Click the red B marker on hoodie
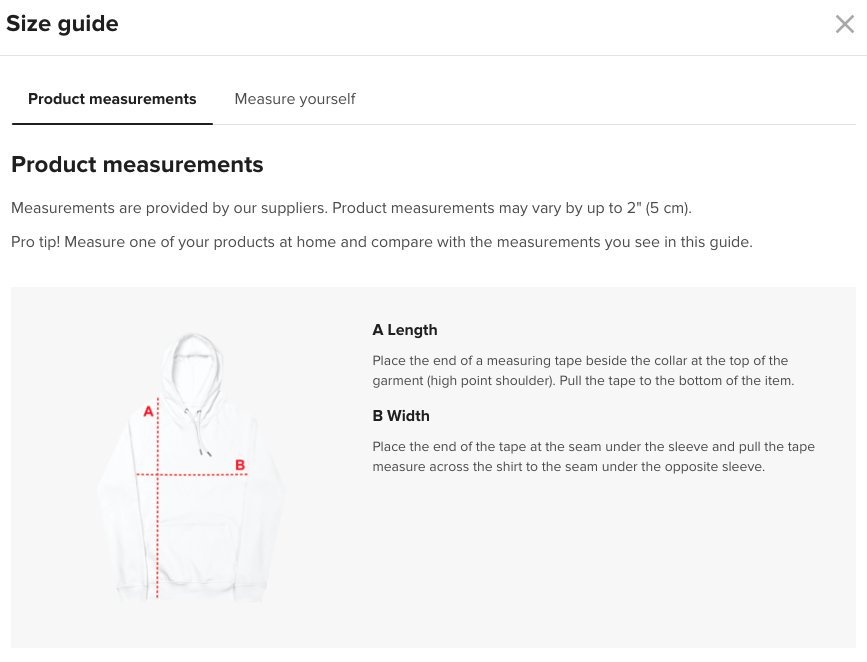This screenshot has width=867, height=662. pos(240,465)
